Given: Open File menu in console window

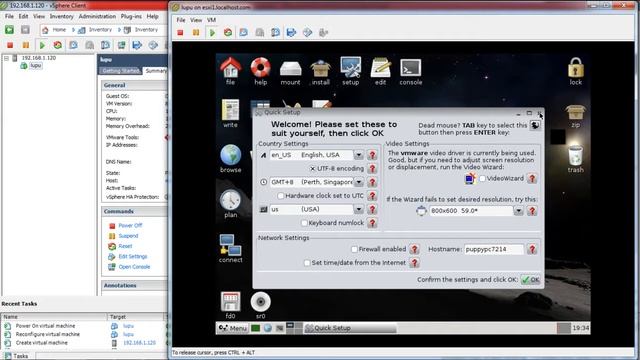Looking at the screenshot, I should tap(181, 20).
